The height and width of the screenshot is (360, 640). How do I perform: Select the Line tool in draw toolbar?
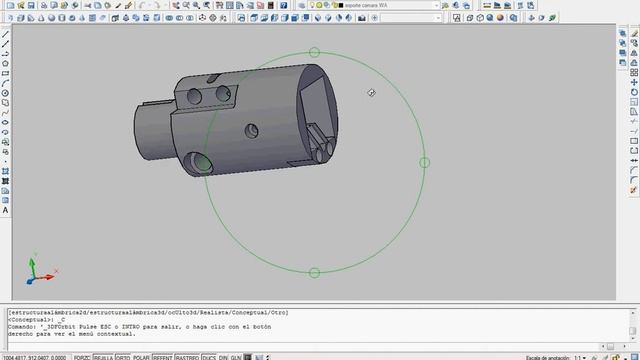coord(5,34)
